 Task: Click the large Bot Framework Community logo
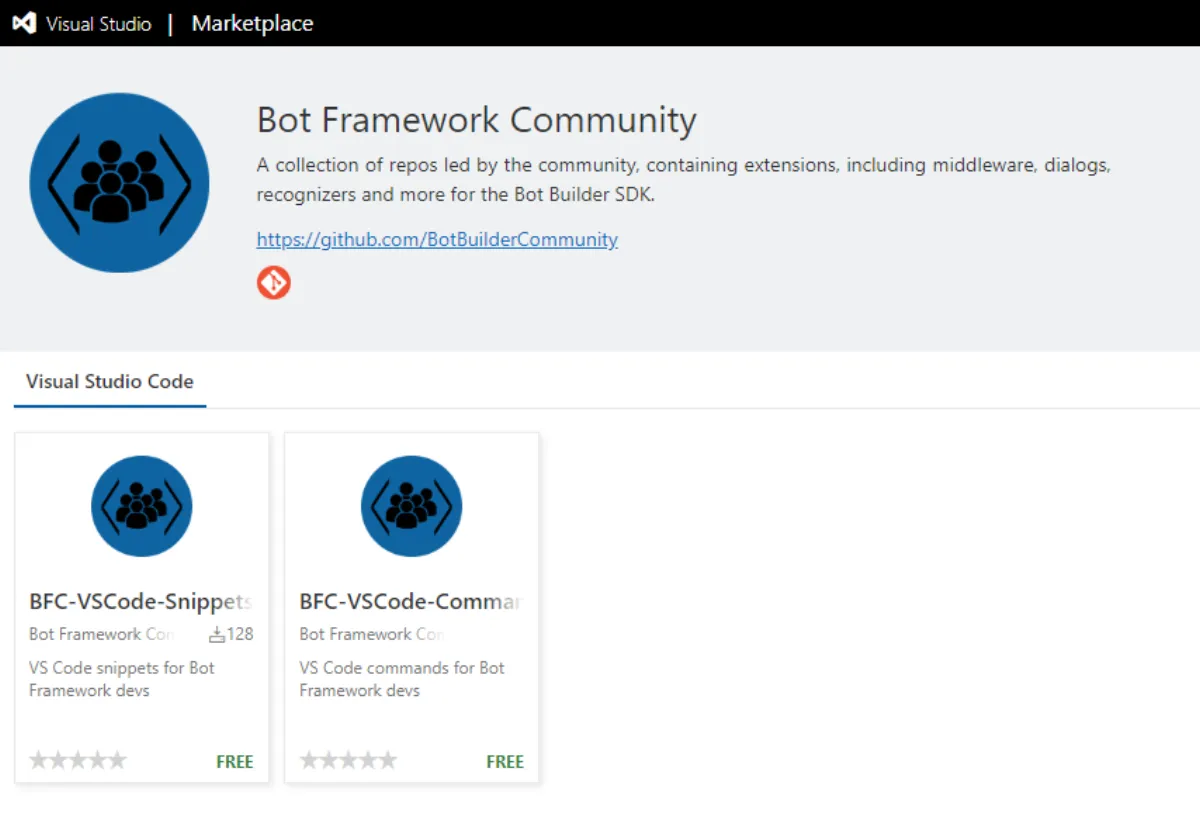pos(119,183)
